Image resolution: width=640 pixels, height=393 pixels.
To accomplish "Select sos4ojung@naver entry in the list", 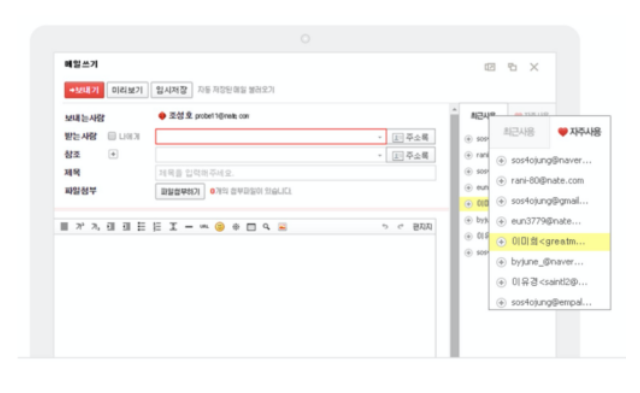I will tap(551, 160).
